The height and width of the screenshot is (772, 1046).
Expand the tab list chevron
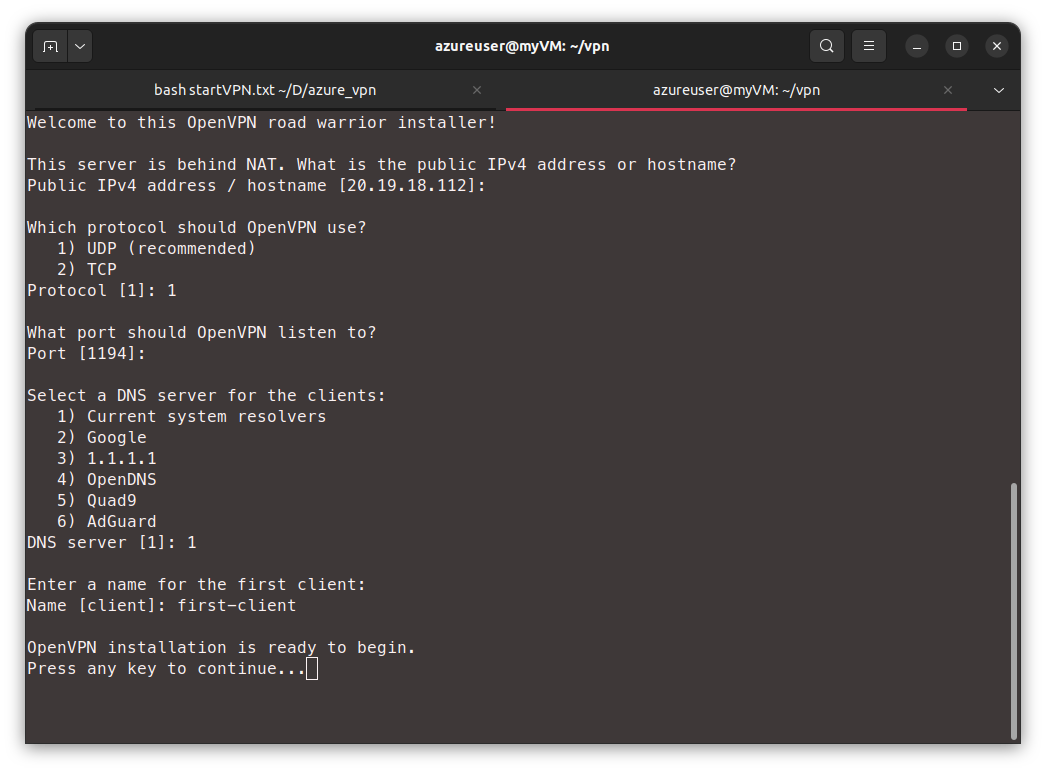(x=998, y=90)
